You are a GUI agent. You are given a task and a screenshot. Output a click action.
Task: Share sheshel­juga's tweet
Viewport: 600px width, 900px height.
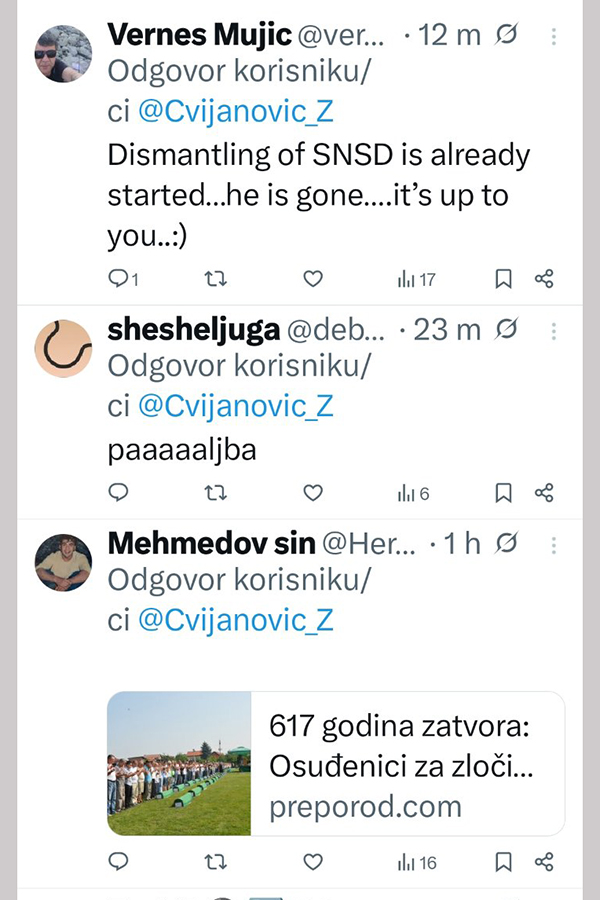tap(544, 493)
